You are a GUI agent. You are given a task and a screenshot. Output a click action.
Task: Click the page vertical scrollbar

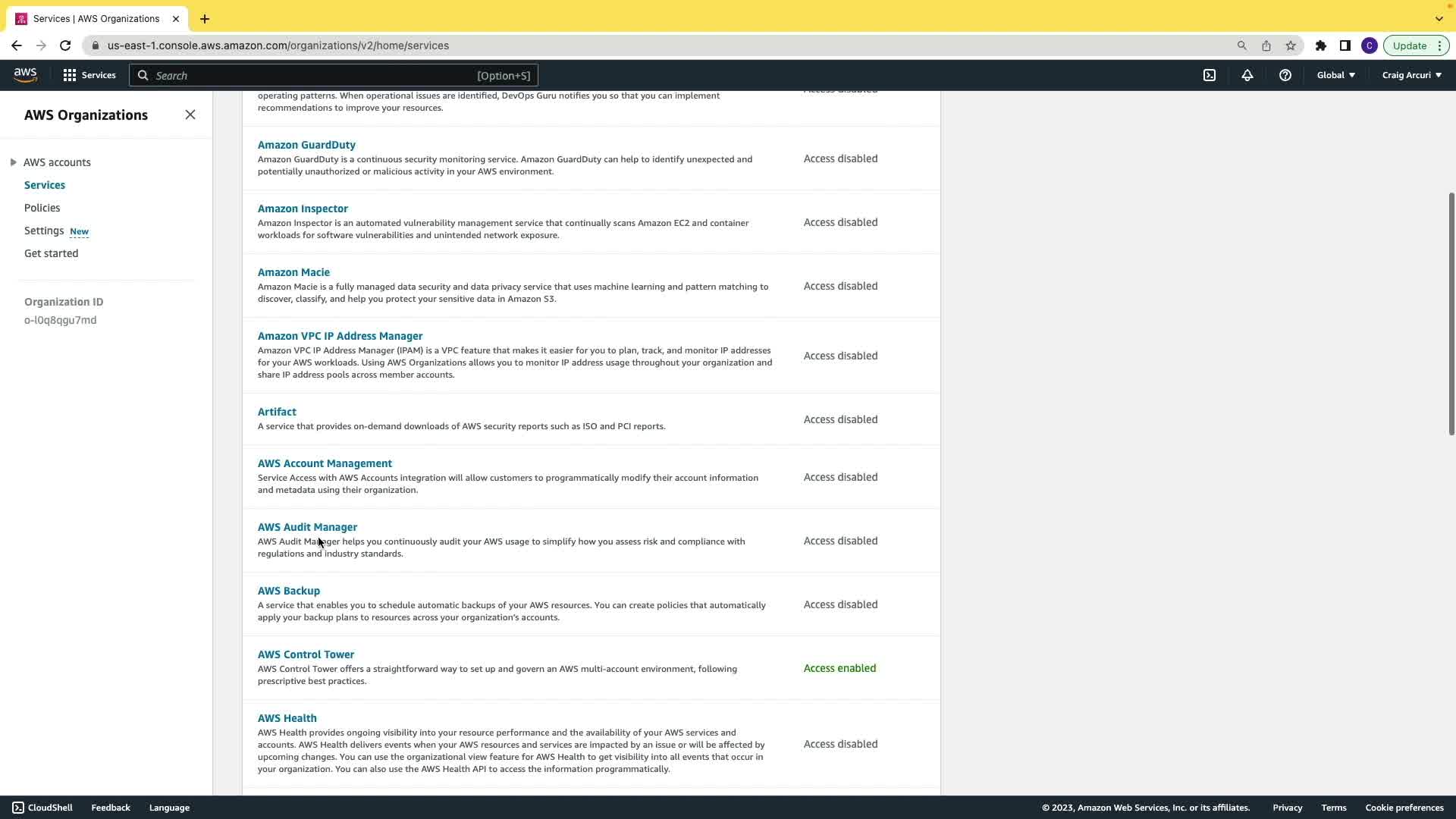click(x=1451, y=314)
